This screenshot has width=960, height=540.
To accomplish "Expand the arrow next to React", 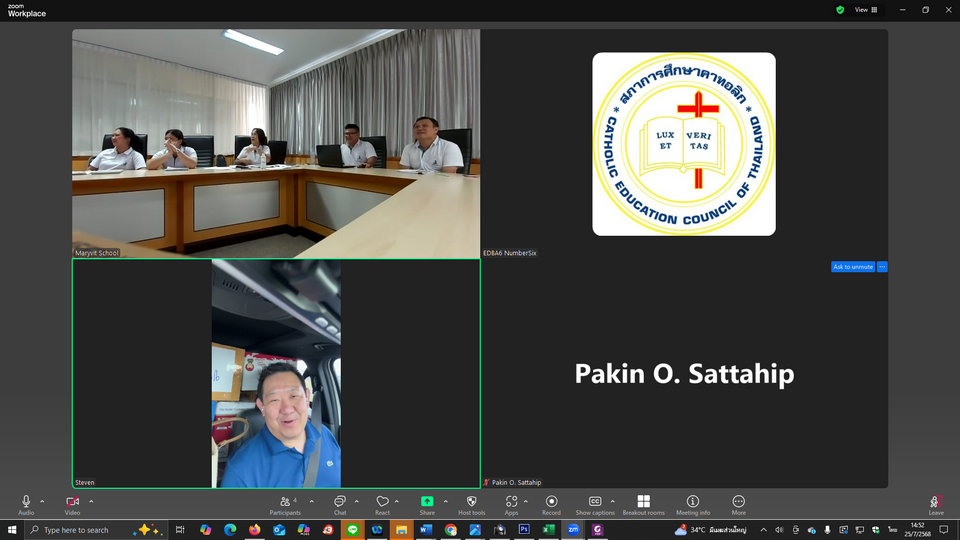I will point(397,501).
